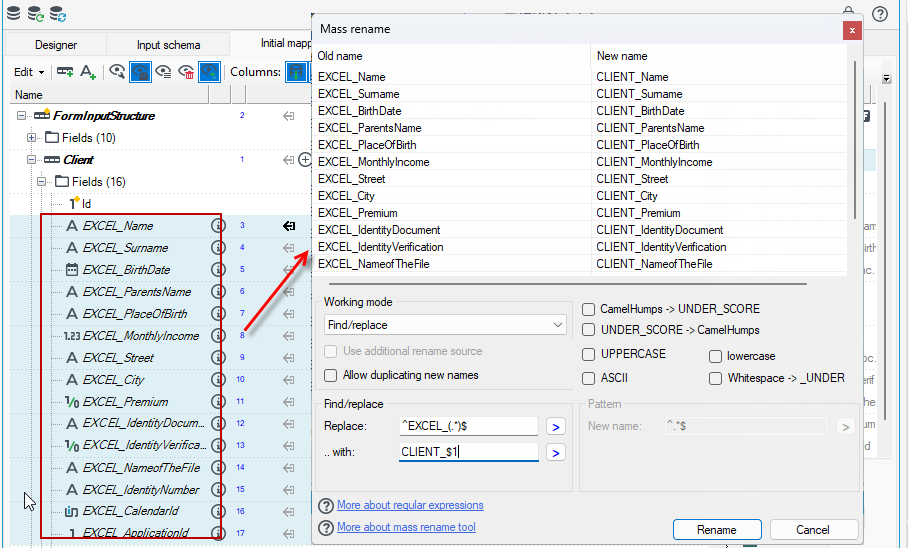
Task: Select the EXCEL_BirthDate tree item
Action: (x=126, y=269)
